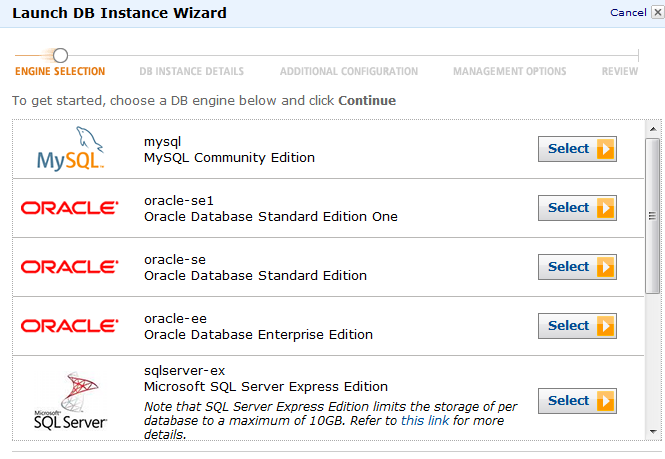
Task: Select the oracle-se Standard Edition engine
Action: coord(577,267)
